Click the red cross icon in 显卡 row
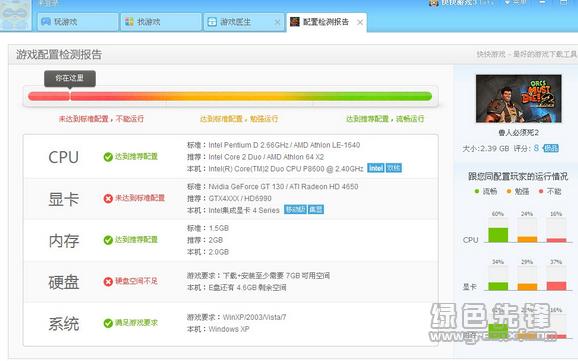Image resolution: width=578 pixels, height=361 pixels. (108, 199)
